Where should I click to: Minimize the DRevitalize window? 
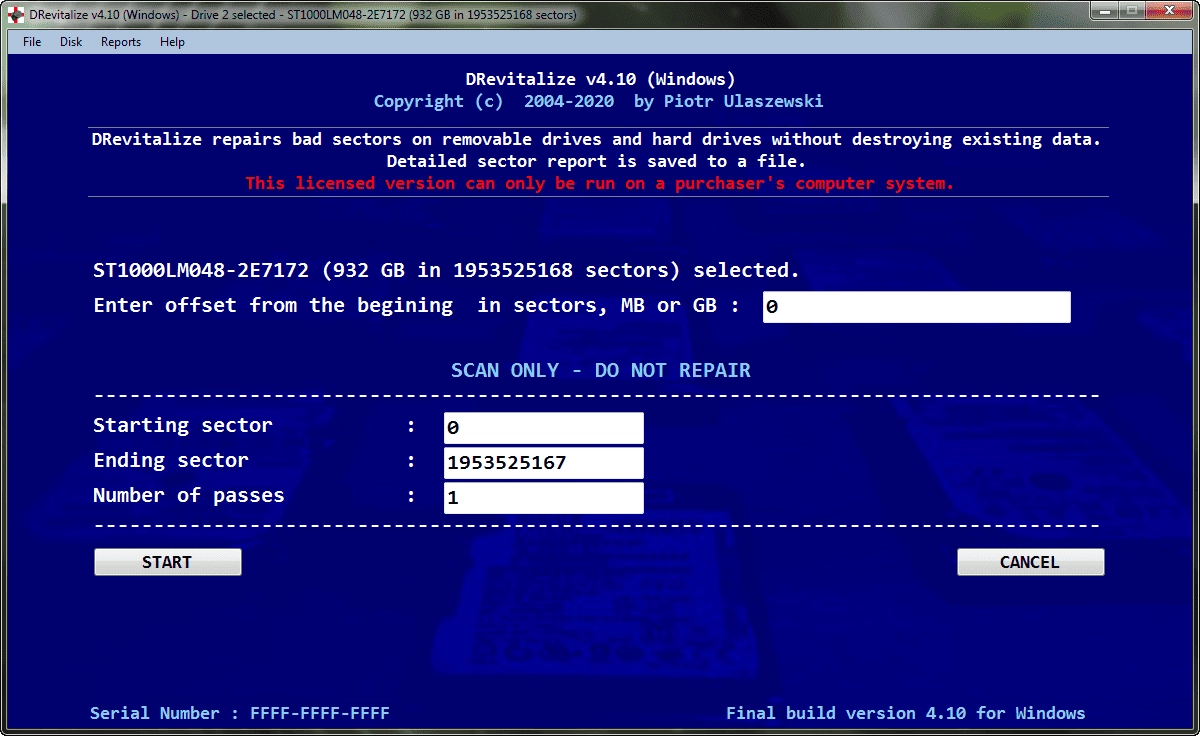(1104, 12)
